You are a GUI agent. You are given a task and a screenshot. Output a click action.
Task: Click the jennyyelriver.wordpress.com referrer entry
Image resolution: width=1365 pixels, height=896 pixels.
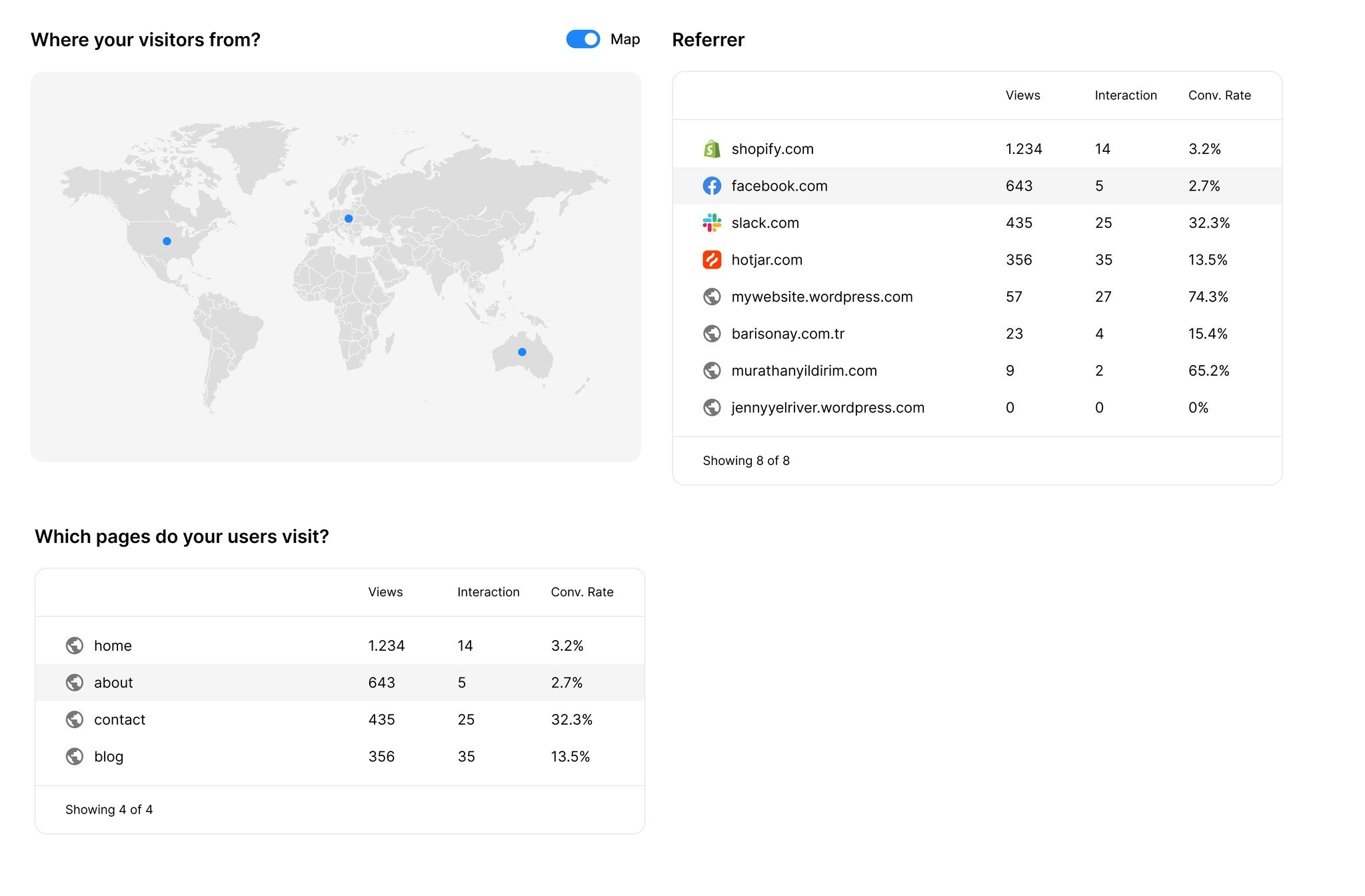click(827, 407)
